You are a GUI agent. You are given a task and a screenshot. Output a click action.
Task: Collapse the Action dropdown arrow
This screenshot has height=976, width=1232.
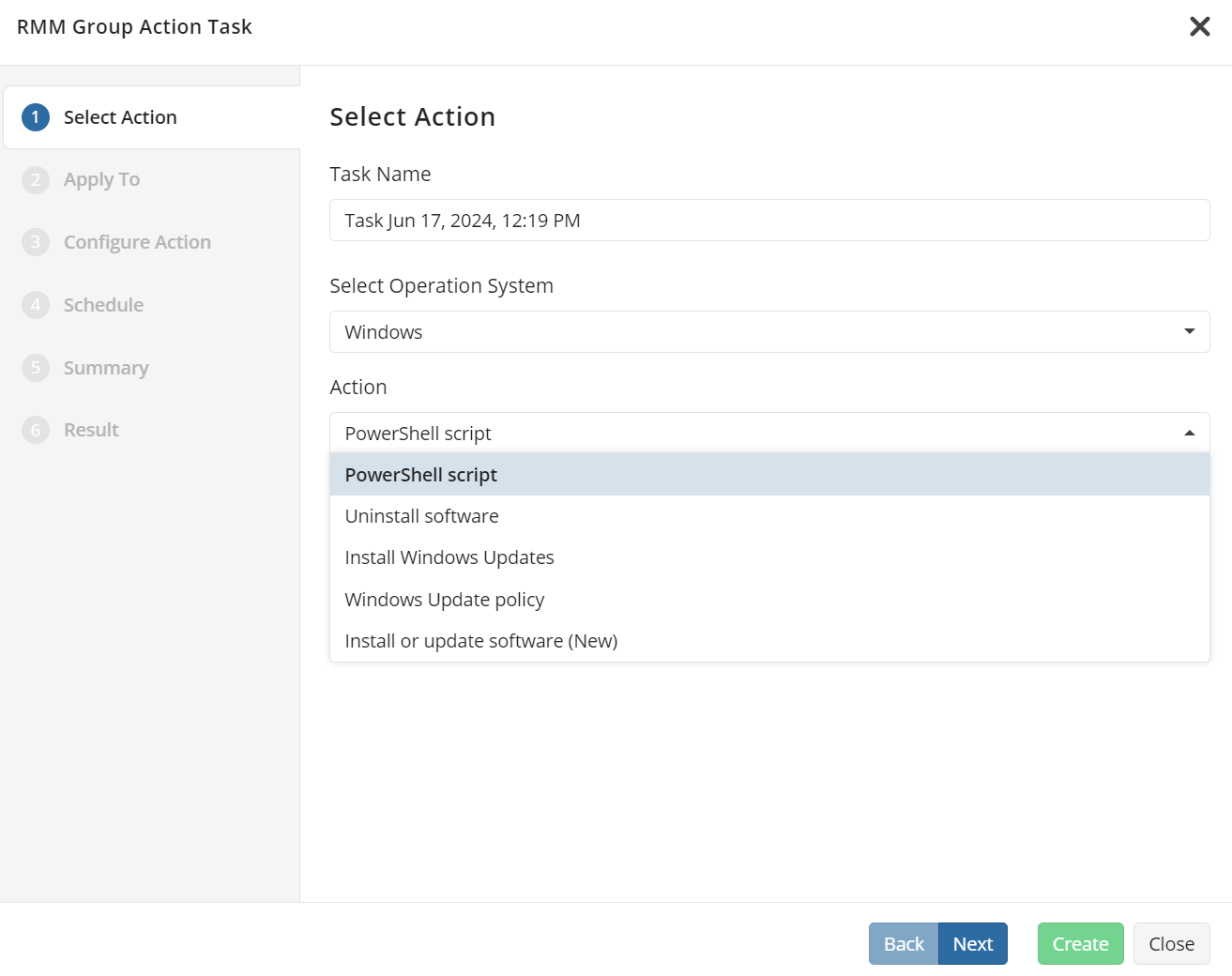1189,434
